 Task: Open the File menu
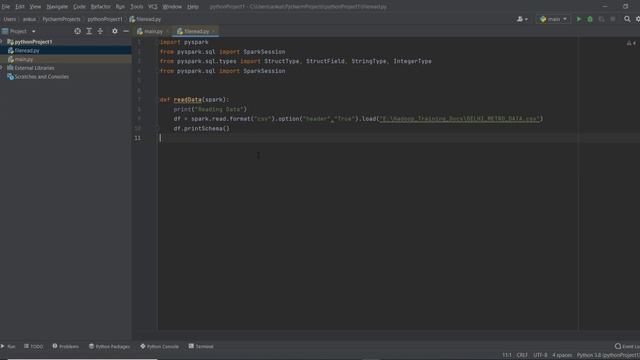6,7
